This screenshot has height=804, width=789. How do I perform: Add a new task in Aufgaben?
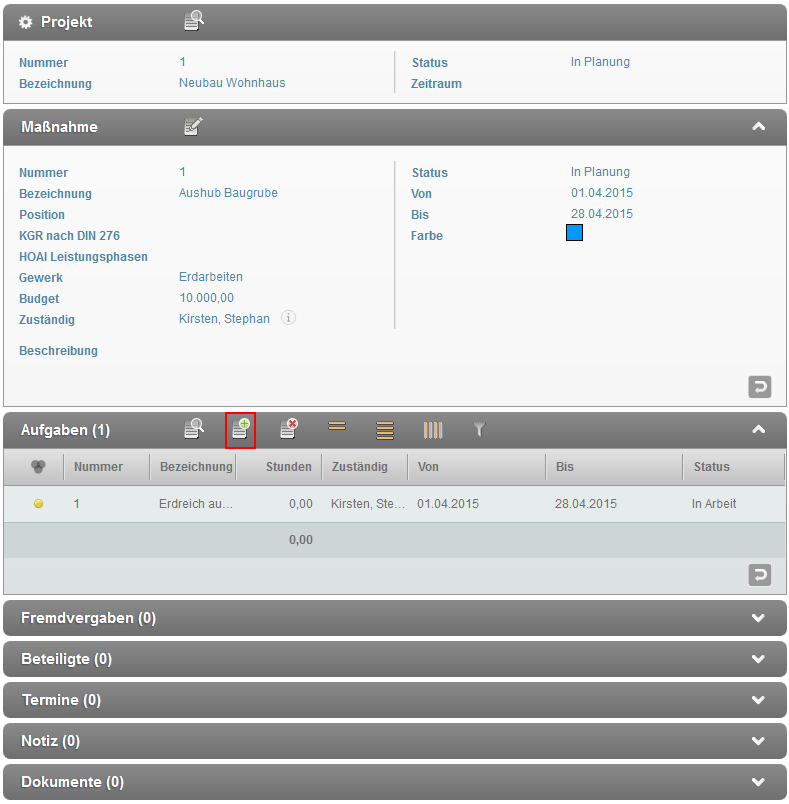tap(241, 430)
